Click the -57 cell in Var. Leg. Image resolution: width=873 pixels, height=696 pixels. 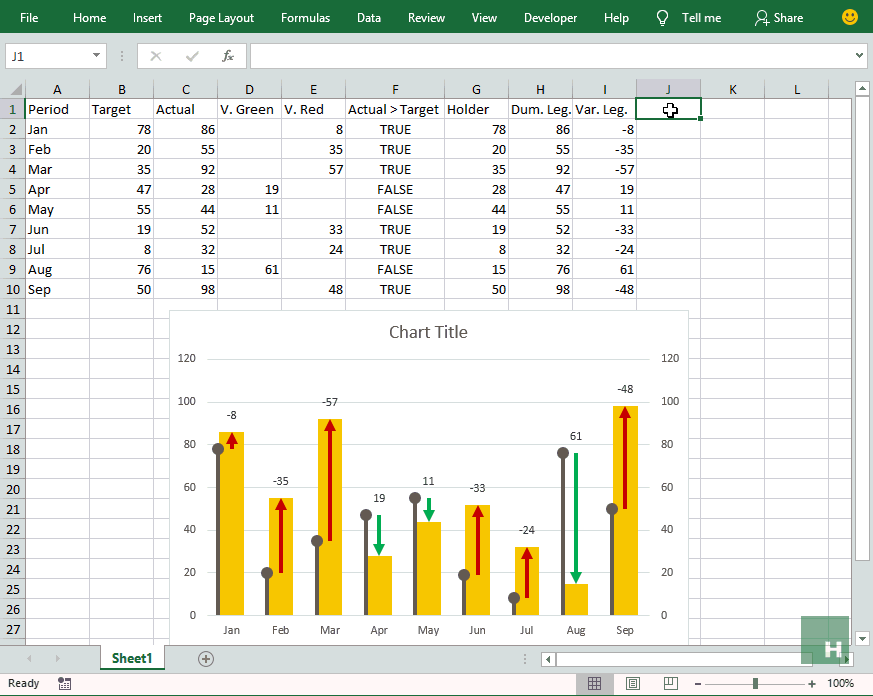604,169
